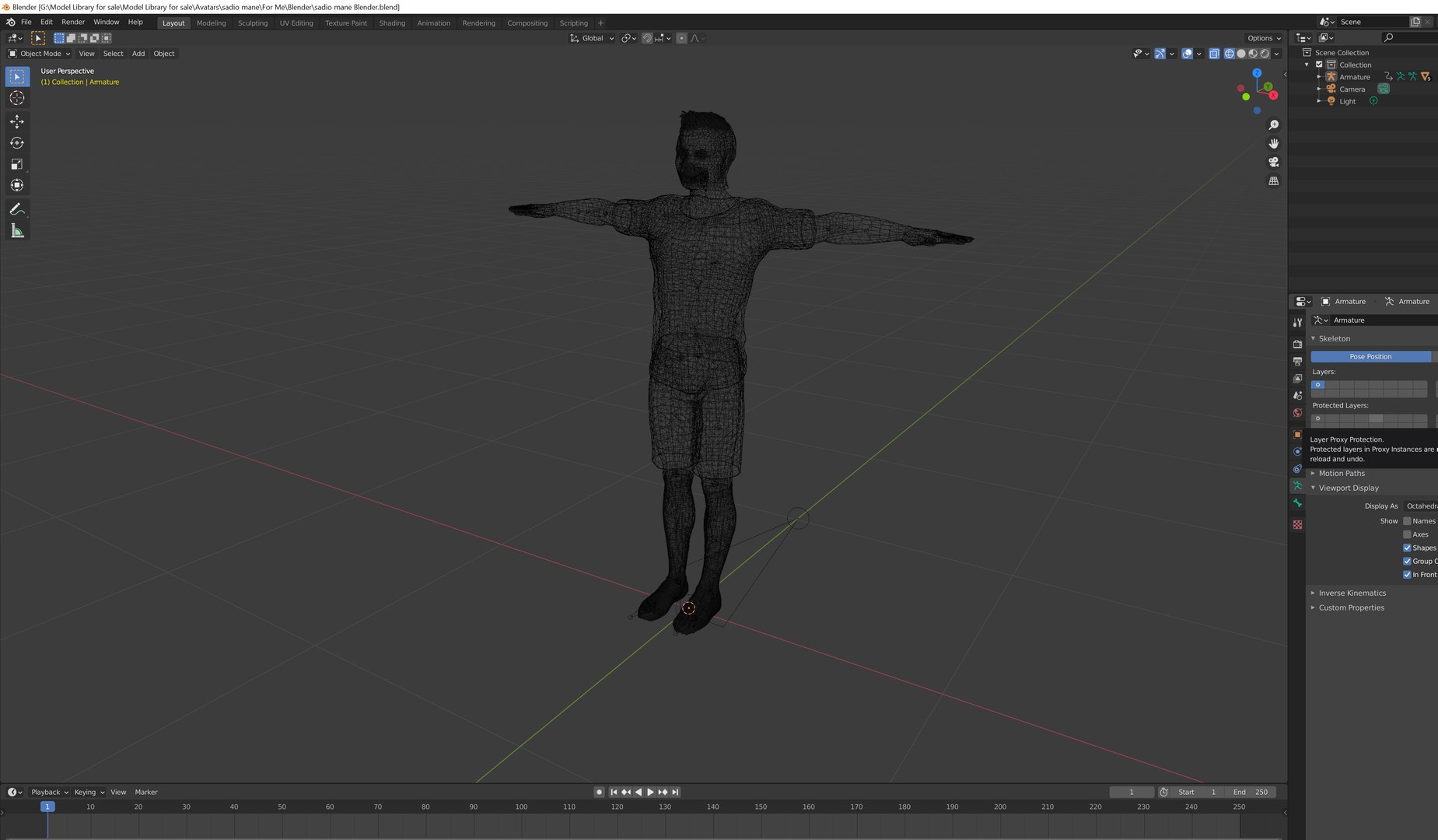Screen dimensions: 1438x840
Task: Switch to the Sculpting workspace tab
Action: tap(253, 23)
